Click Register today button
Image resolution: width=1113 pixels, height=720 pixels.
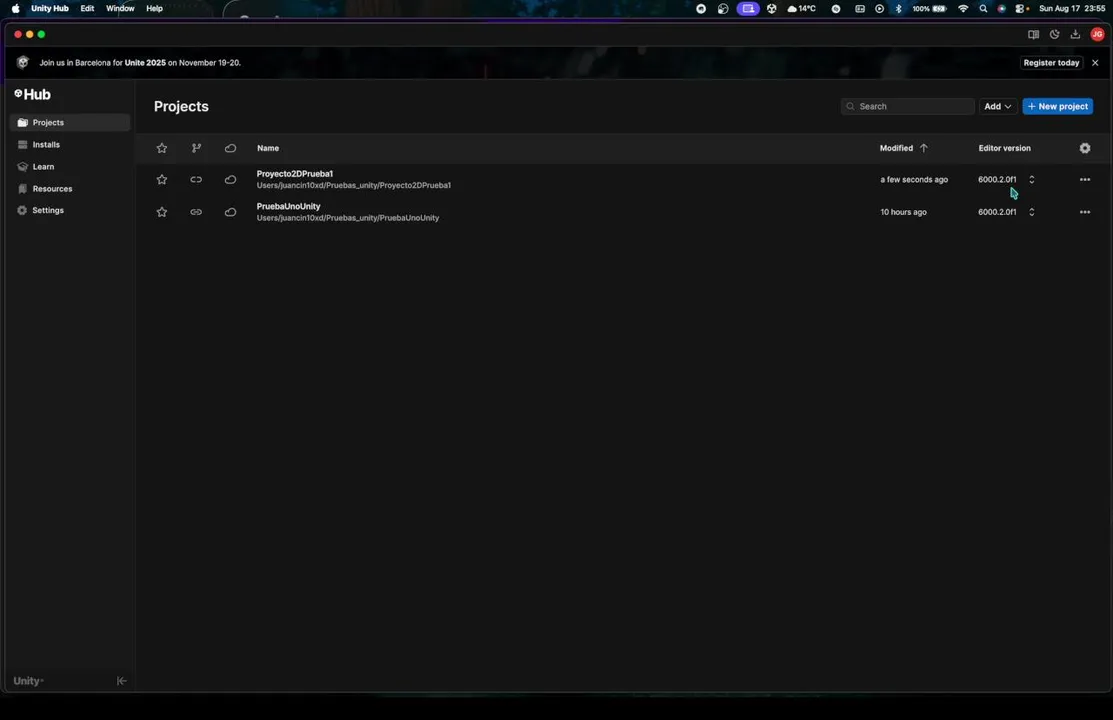coord(1051,63)
